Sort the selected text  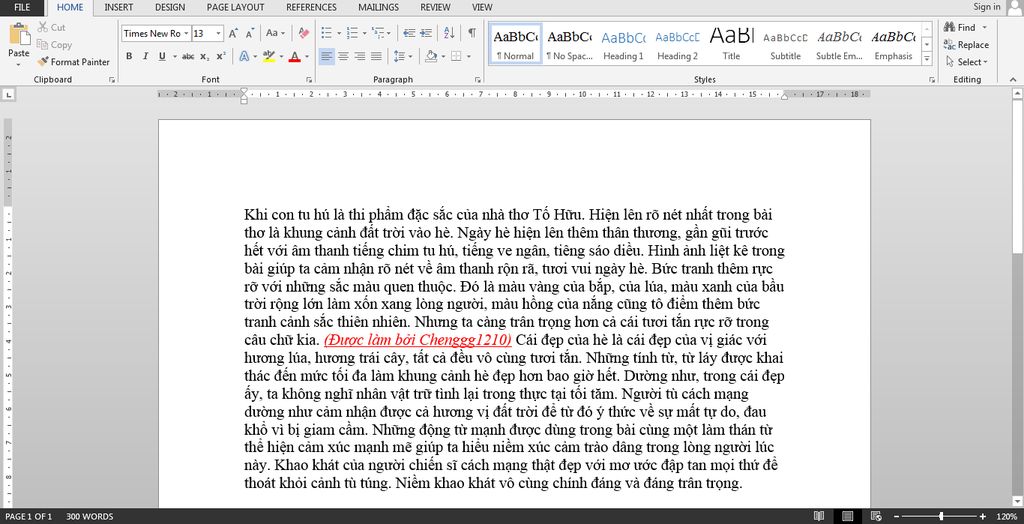point(449,33)
